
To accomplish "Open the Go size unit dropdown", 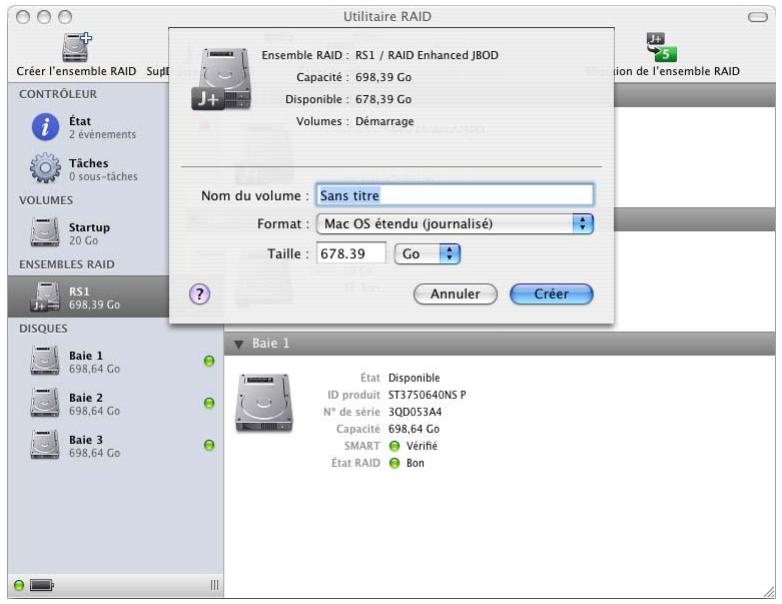I will coord(427,254).
